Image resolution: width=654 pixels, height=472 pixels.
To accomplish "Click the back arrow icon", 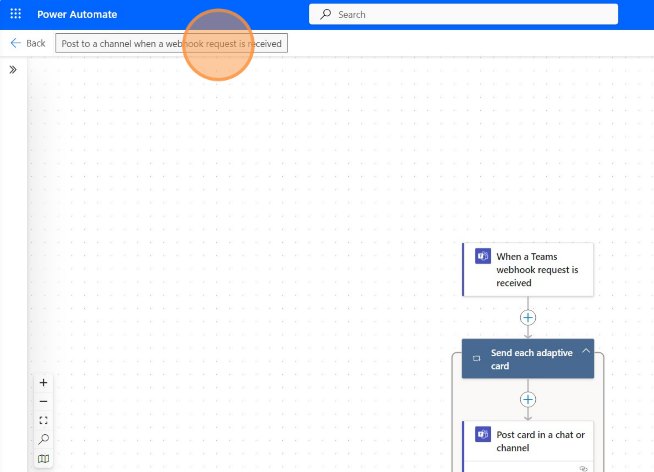I will pyautogui.click(x=15, y=43).
